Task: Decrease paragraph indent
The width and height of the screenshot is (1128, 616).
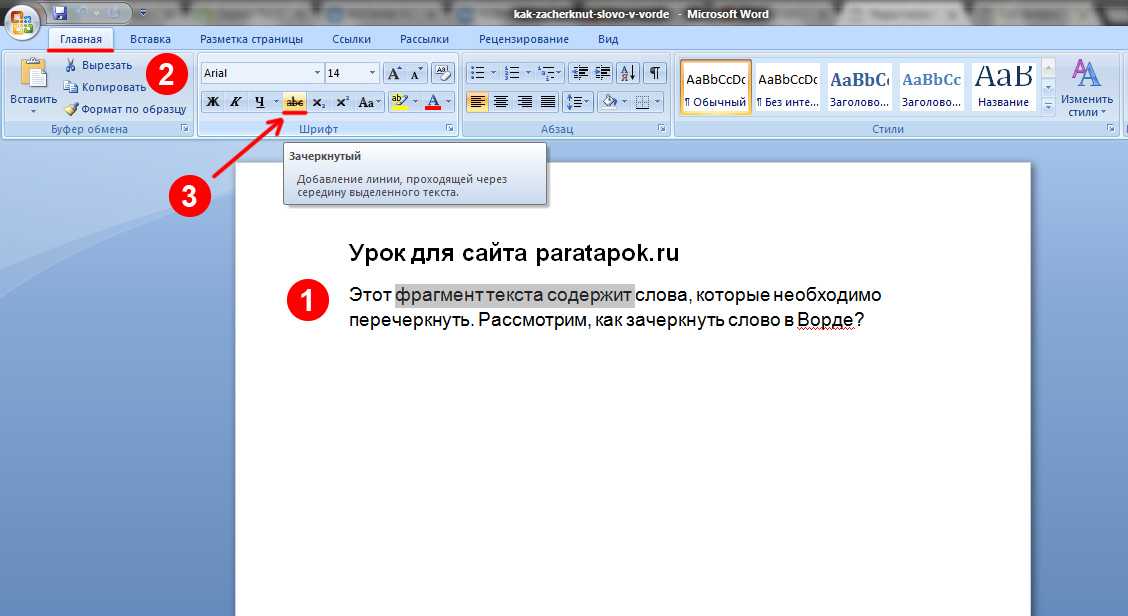Action: (580, 73)
